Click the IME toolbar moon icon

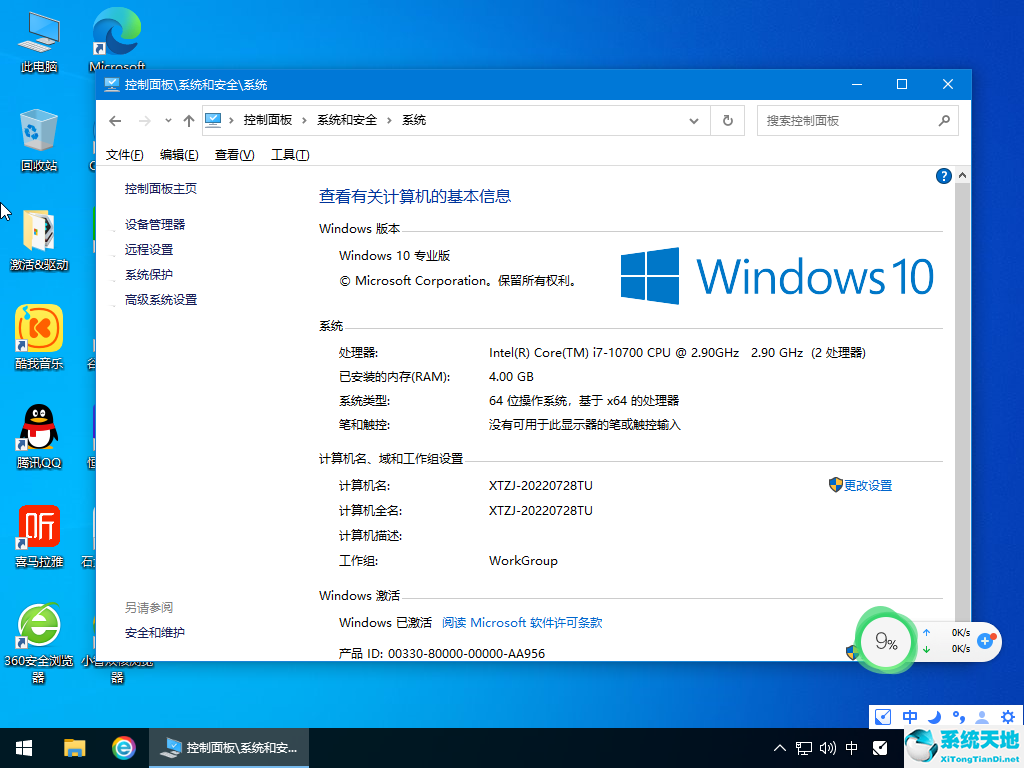934,717
